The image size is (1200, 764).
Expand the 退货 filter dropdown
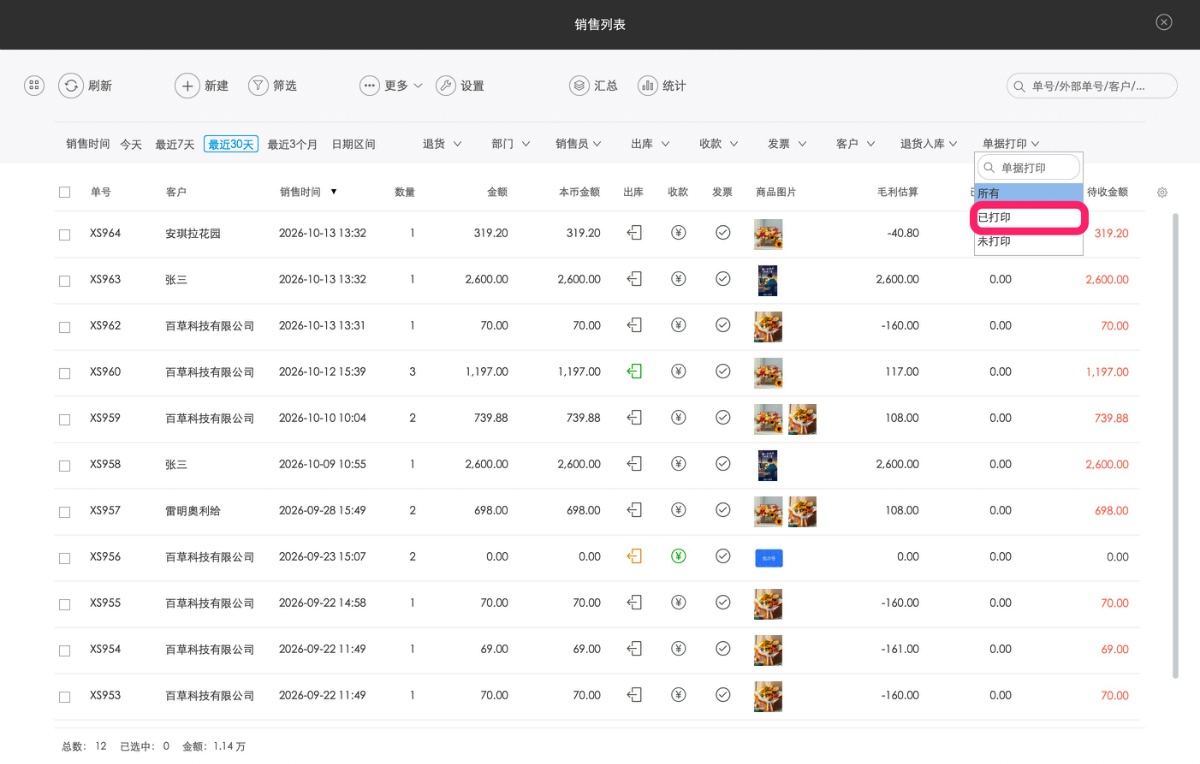(x=442, y=144)
